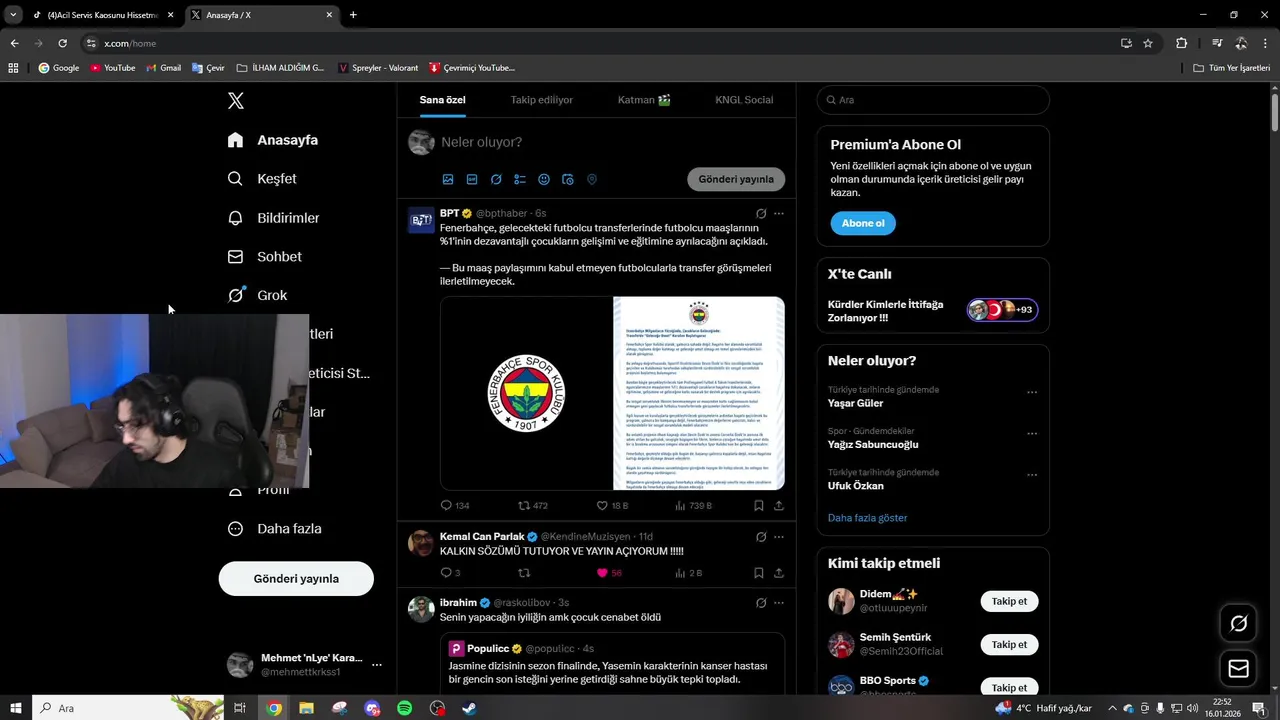Add poll icon in composer

[520, 180]
